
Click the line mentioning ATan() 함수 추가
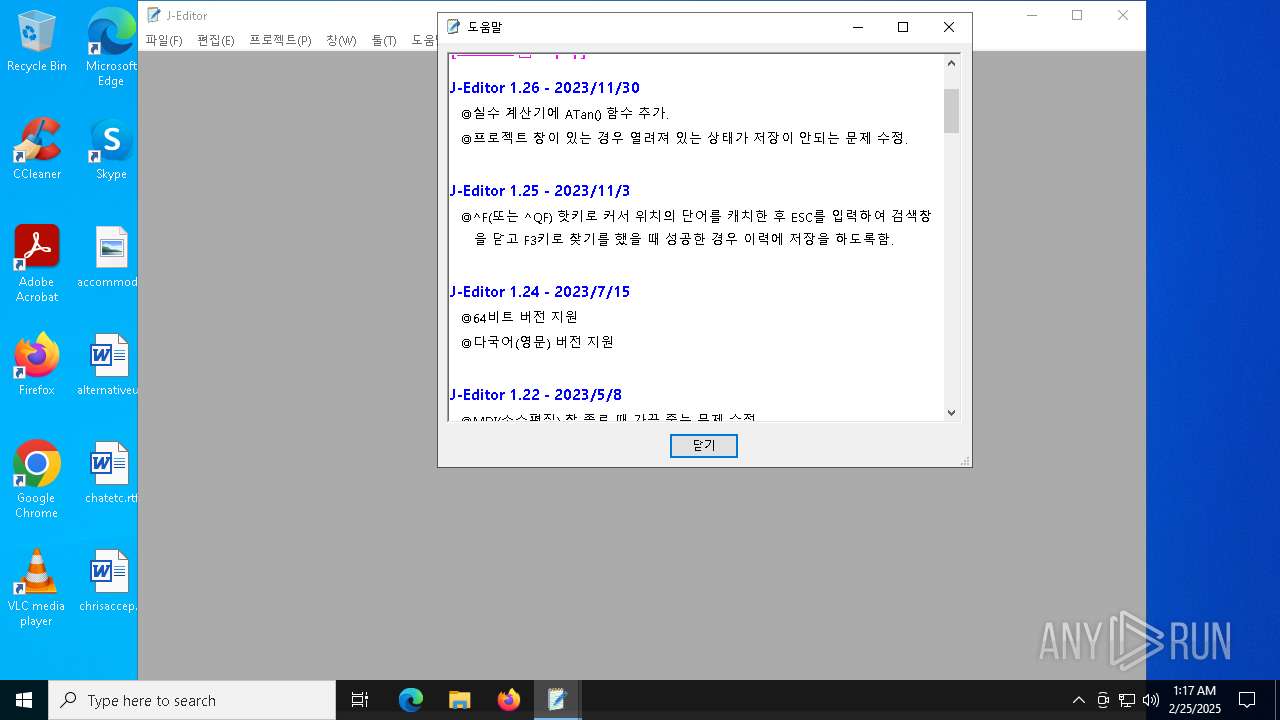click(565, 113)
